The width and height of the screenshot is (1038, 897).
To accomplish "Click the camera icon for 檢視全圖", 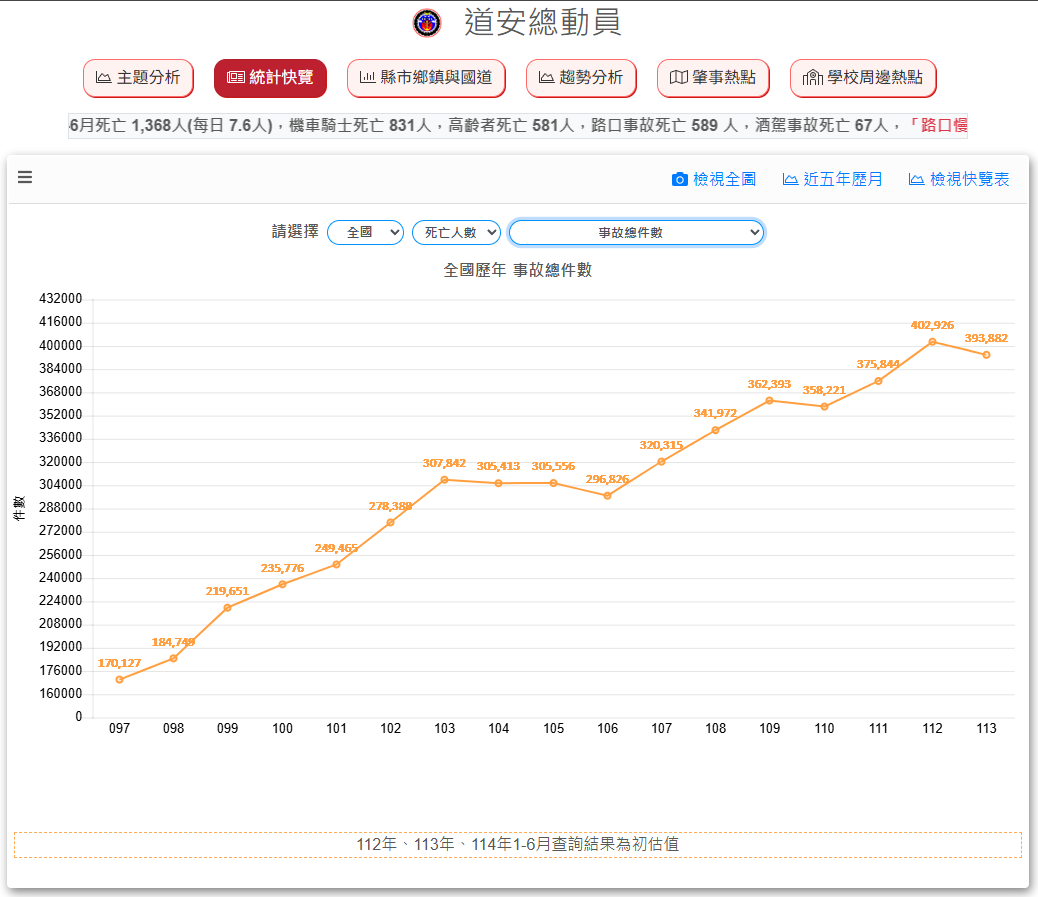I will 680,180.
